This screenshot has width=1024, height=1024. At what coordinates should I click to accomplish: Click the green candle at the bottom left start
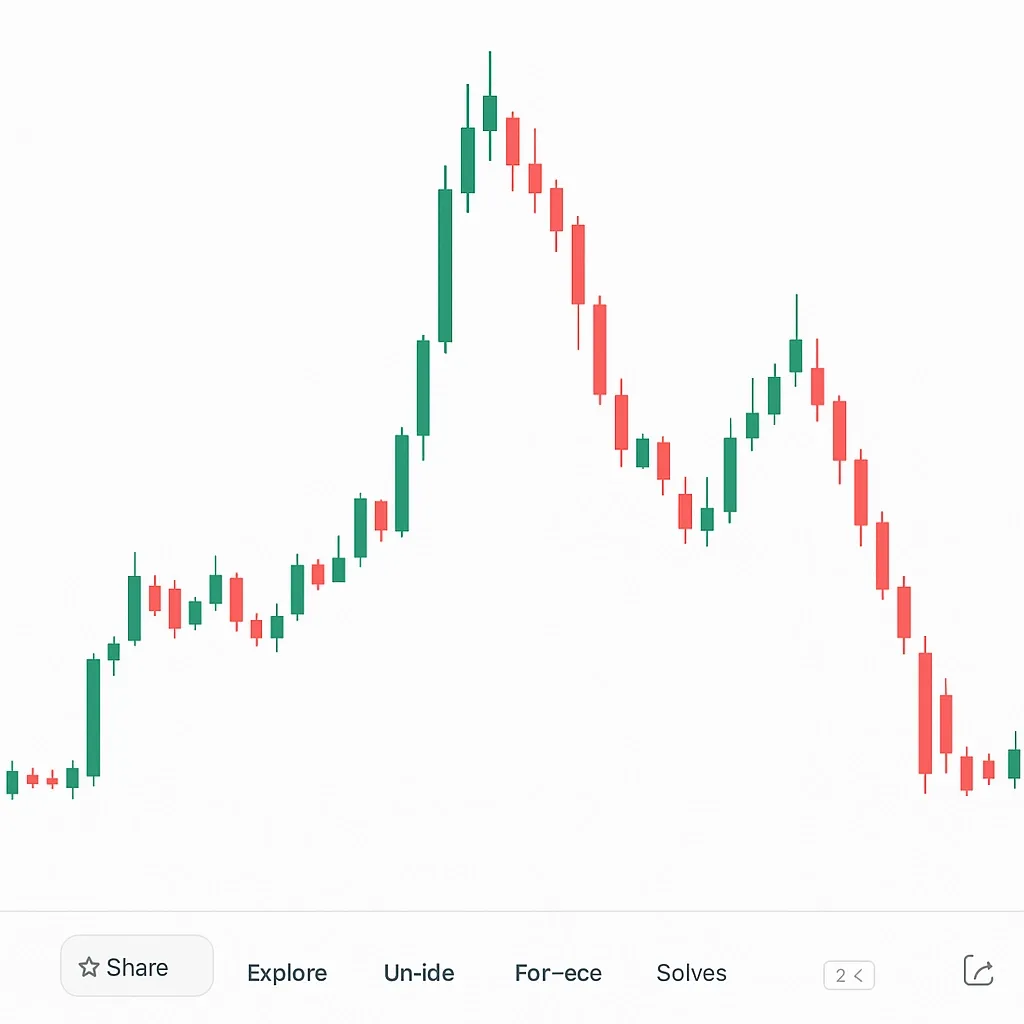(x=10, y=783)
